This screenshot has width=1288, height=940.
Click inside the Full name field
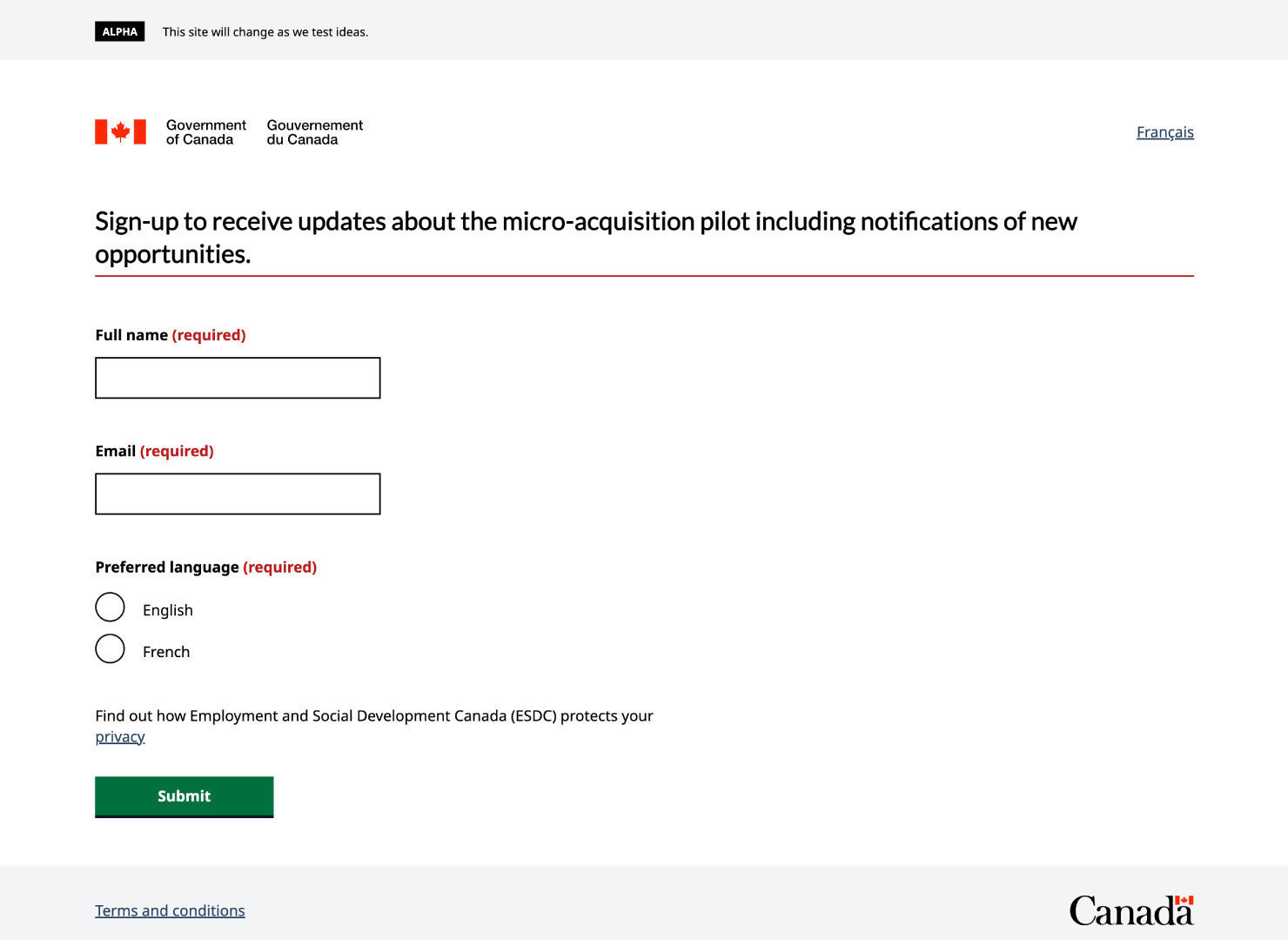237,377
